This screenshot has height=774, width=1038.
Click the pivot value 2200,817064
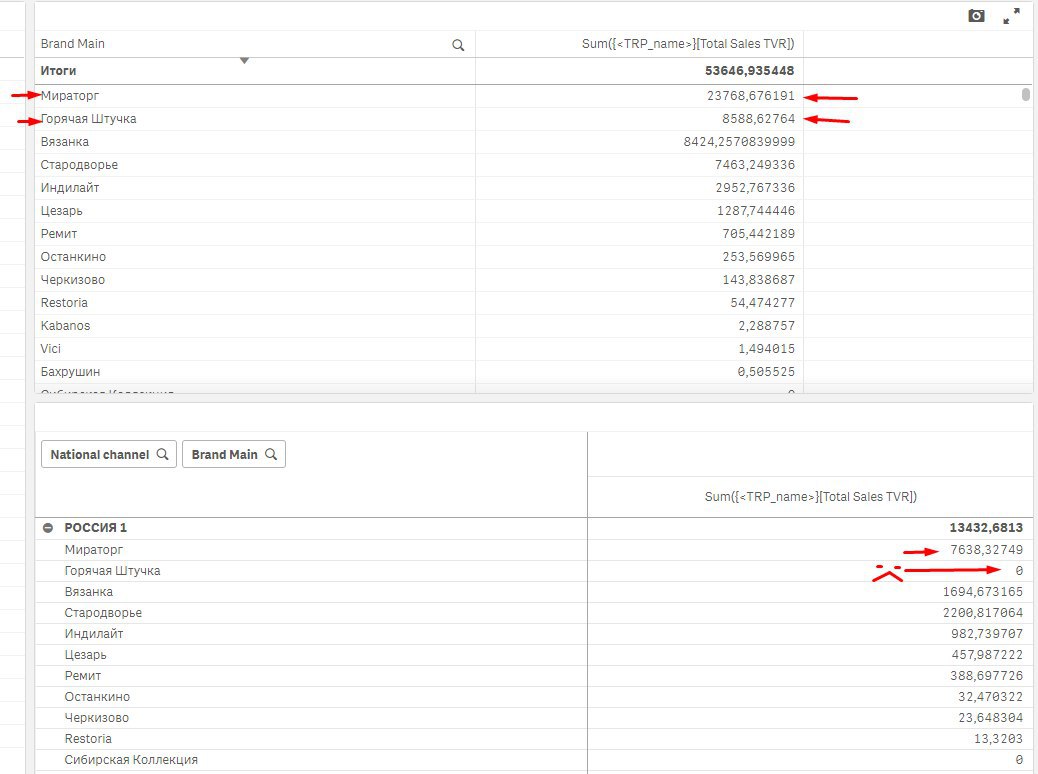(983, 613)
